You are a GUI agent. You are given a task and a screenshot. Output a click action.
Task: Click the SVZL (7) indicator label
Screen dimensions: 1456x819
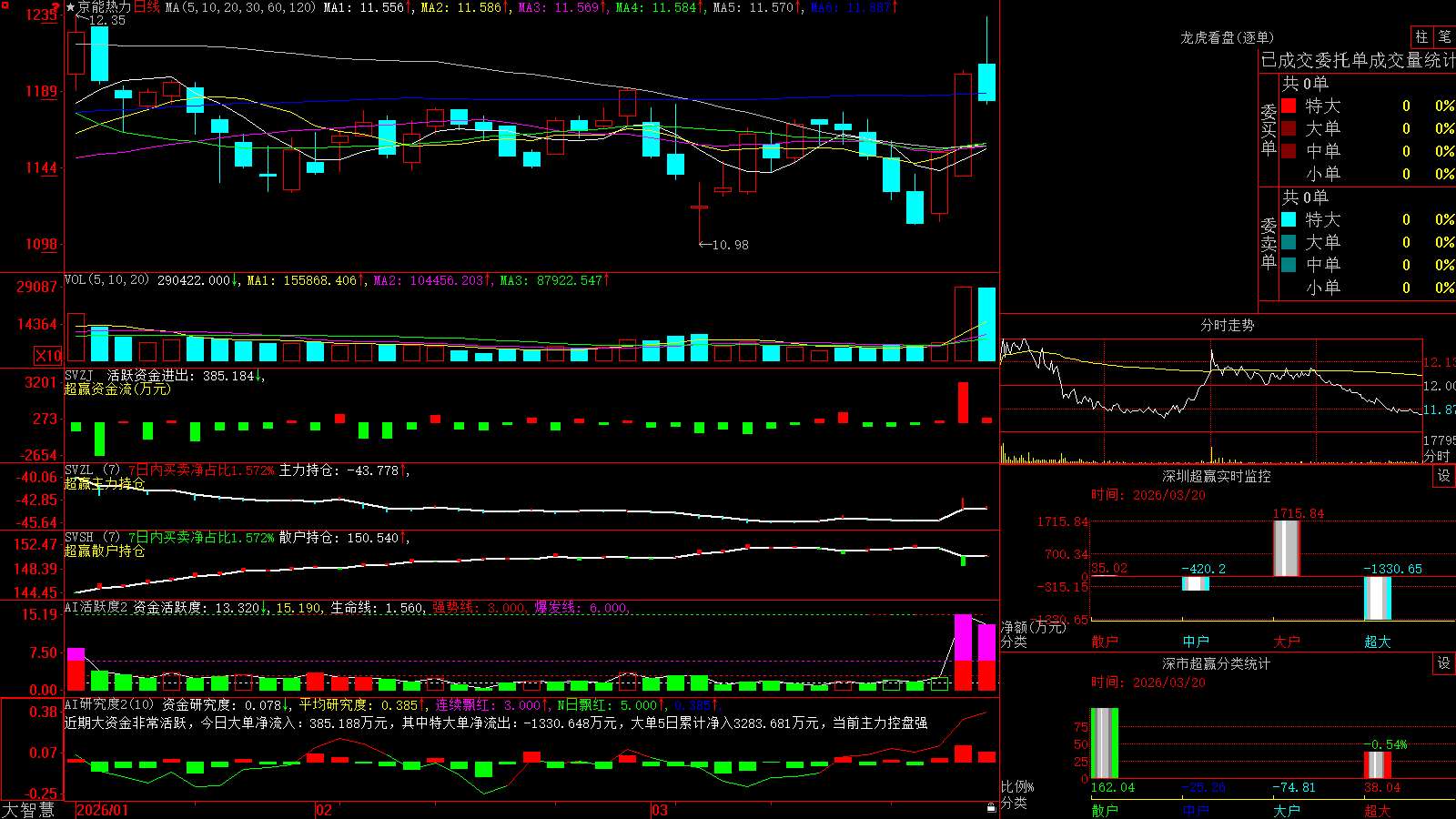coord(93,470)
